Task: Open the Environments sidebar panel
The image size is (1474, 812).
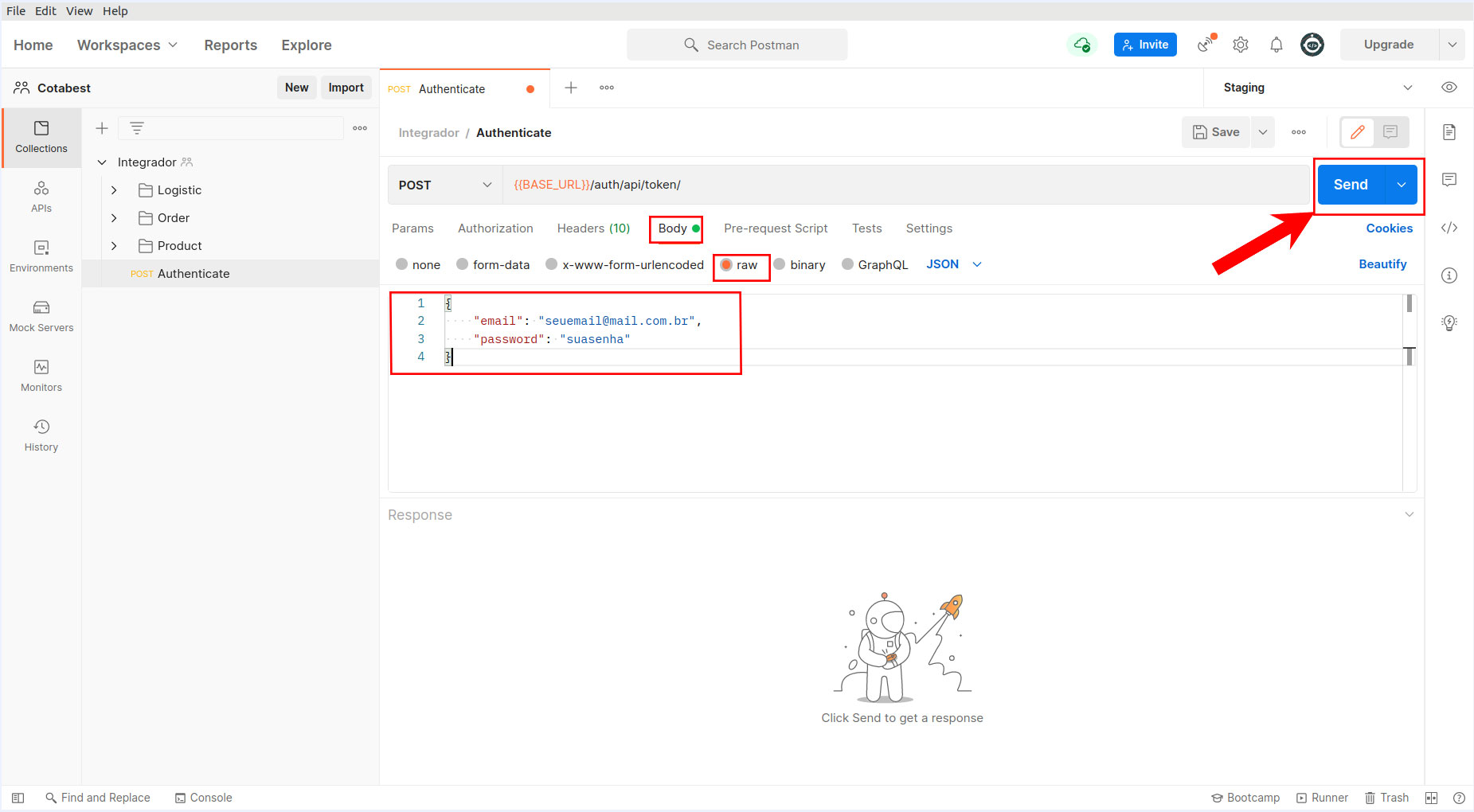Action: click(x=41, y=256)
